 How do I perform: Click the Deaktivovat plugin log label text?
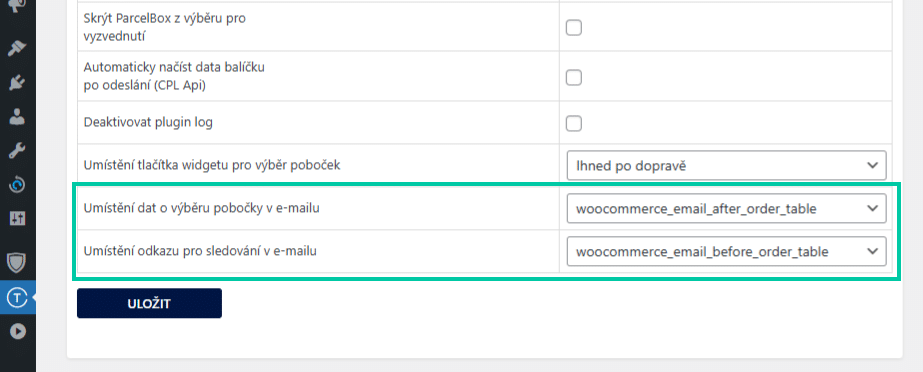148,123
